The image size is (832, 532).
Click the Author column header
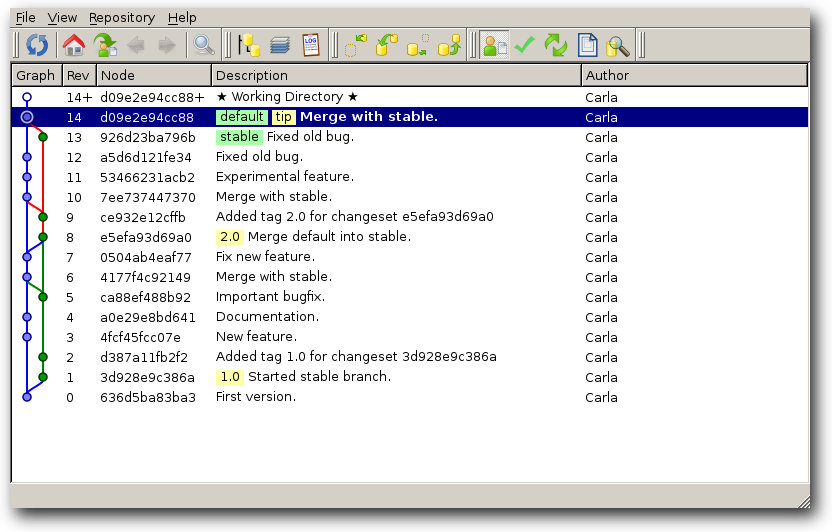coord(695,75)
